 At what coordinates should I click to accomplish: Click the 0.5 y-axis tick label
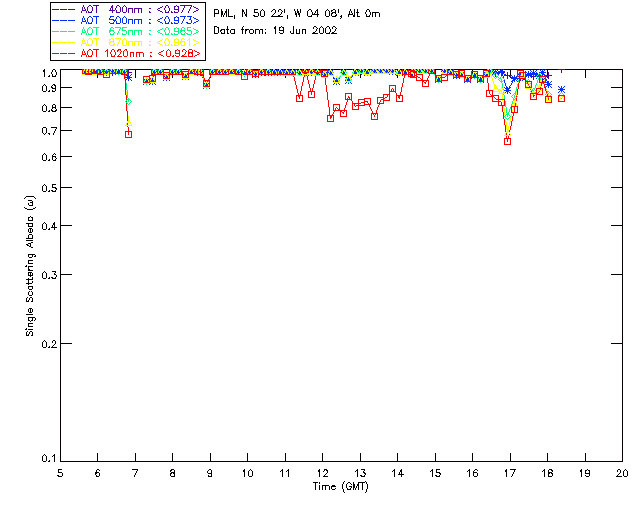[x=49, y=188]
